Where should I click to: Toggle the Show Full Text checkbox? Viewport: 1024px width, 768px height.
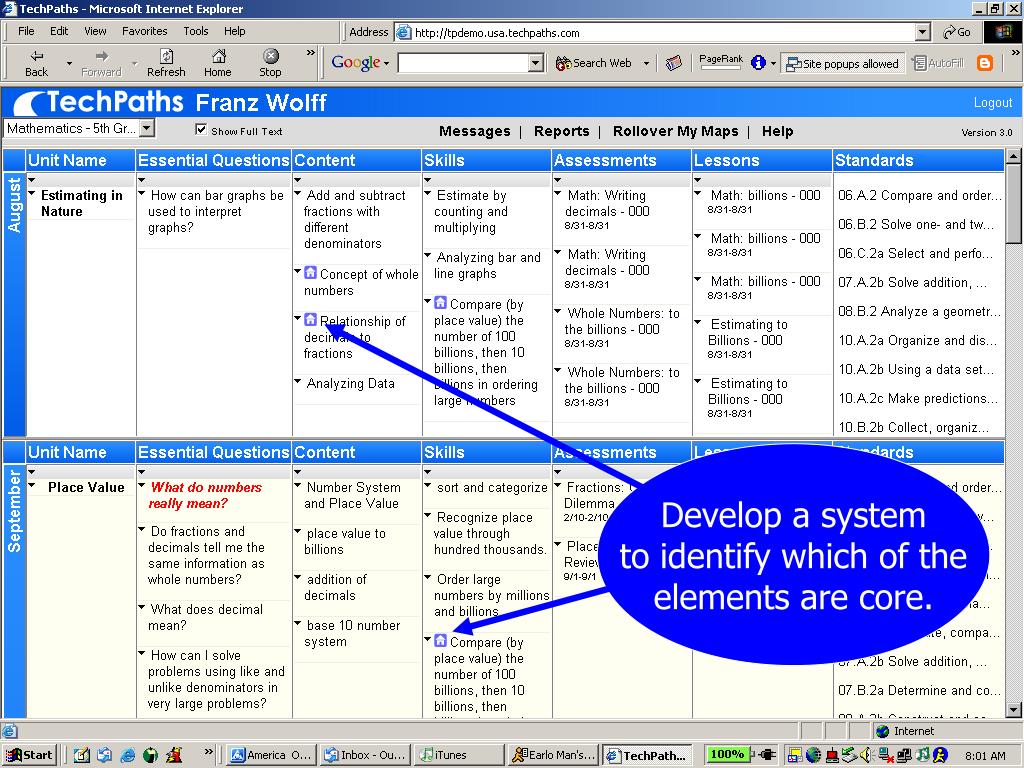[201, 129]
